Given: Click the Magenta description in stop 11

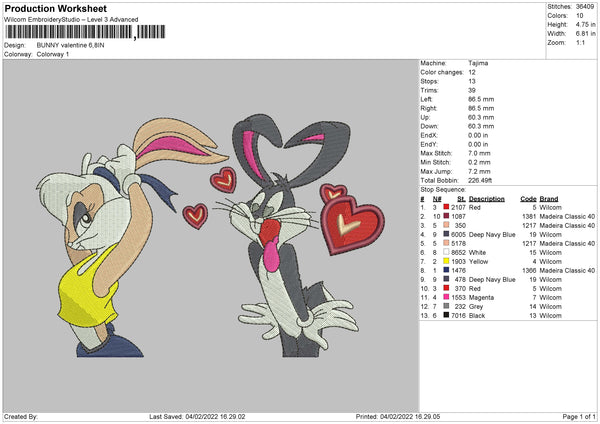Looking at the screenshot, I should click(x=481, y=297).
